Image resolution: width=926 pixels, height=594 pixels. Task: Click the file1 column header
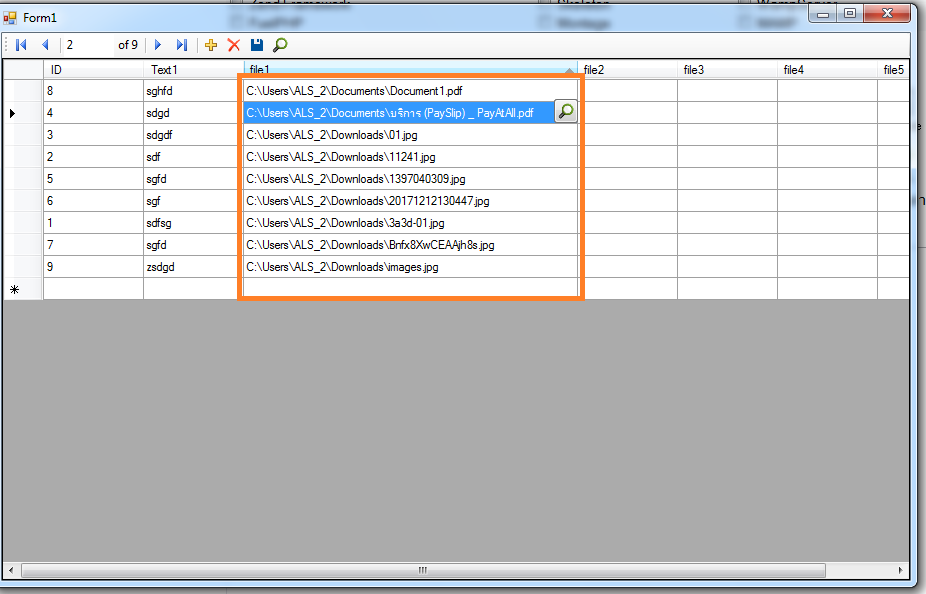click(x=410, y=70)
